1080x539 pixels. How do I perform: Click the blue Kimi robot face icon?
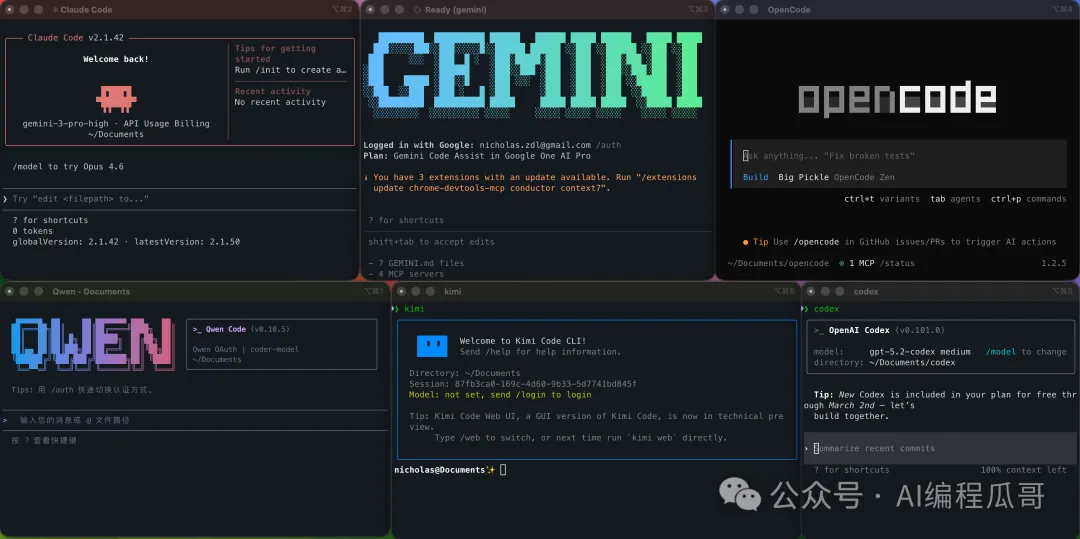click(x=432, y=346)
